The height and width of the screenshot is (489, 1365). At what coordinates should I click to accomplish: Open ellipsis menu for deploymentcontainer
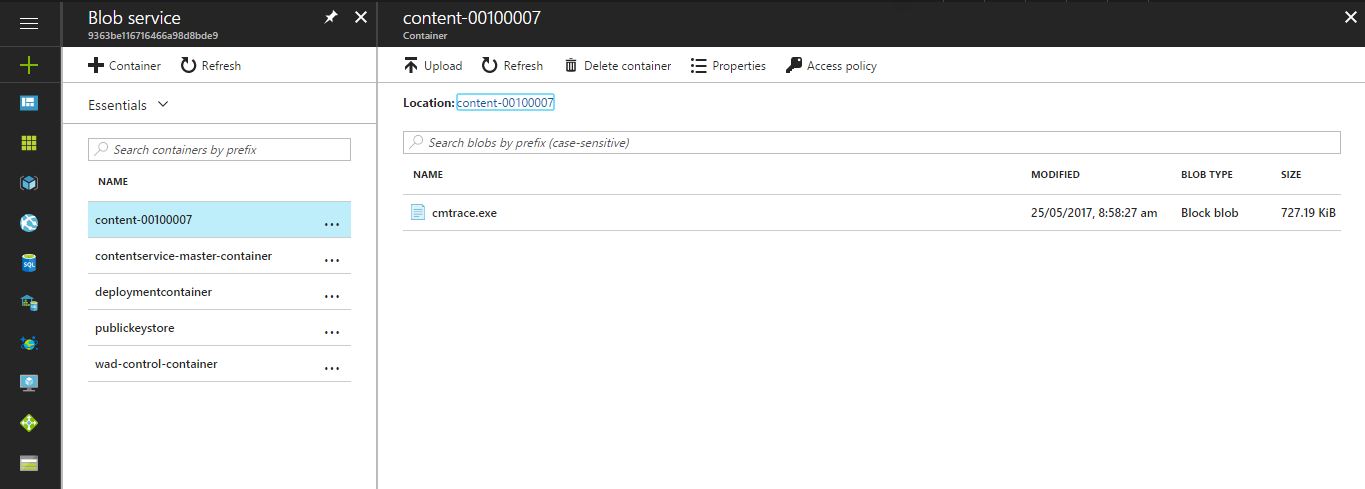[332, 296]
